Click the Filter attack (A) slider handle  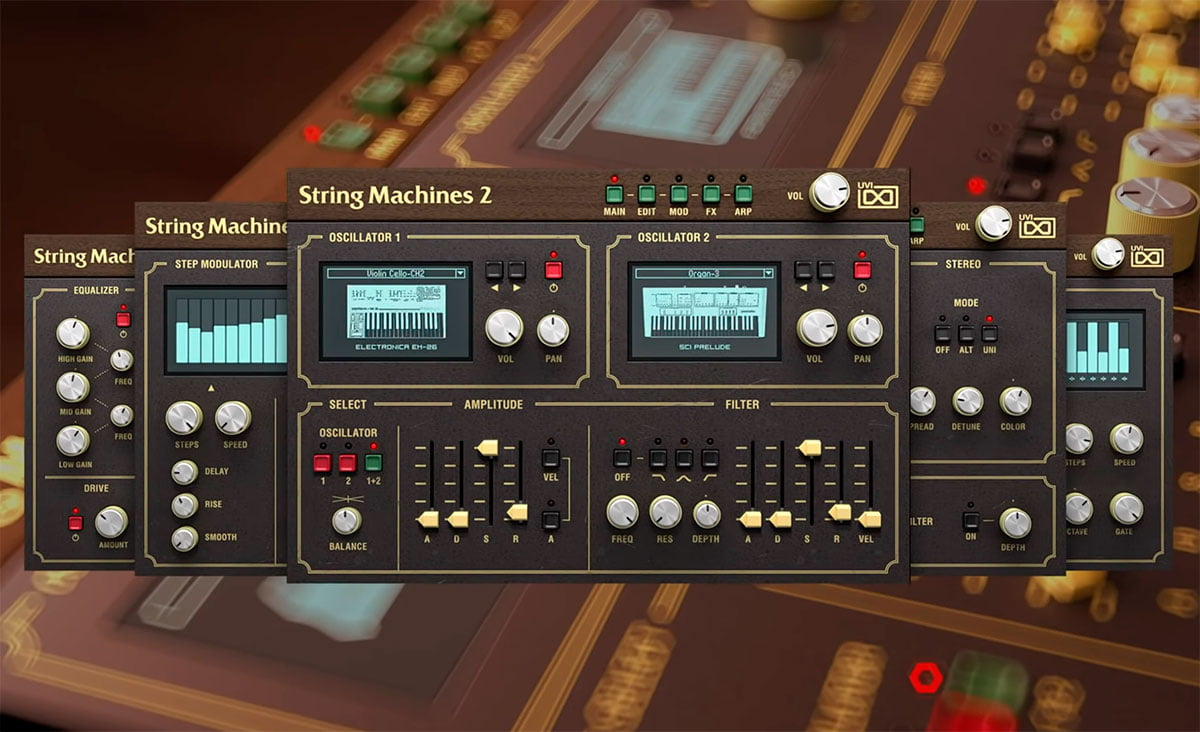[x=749, y=518]
